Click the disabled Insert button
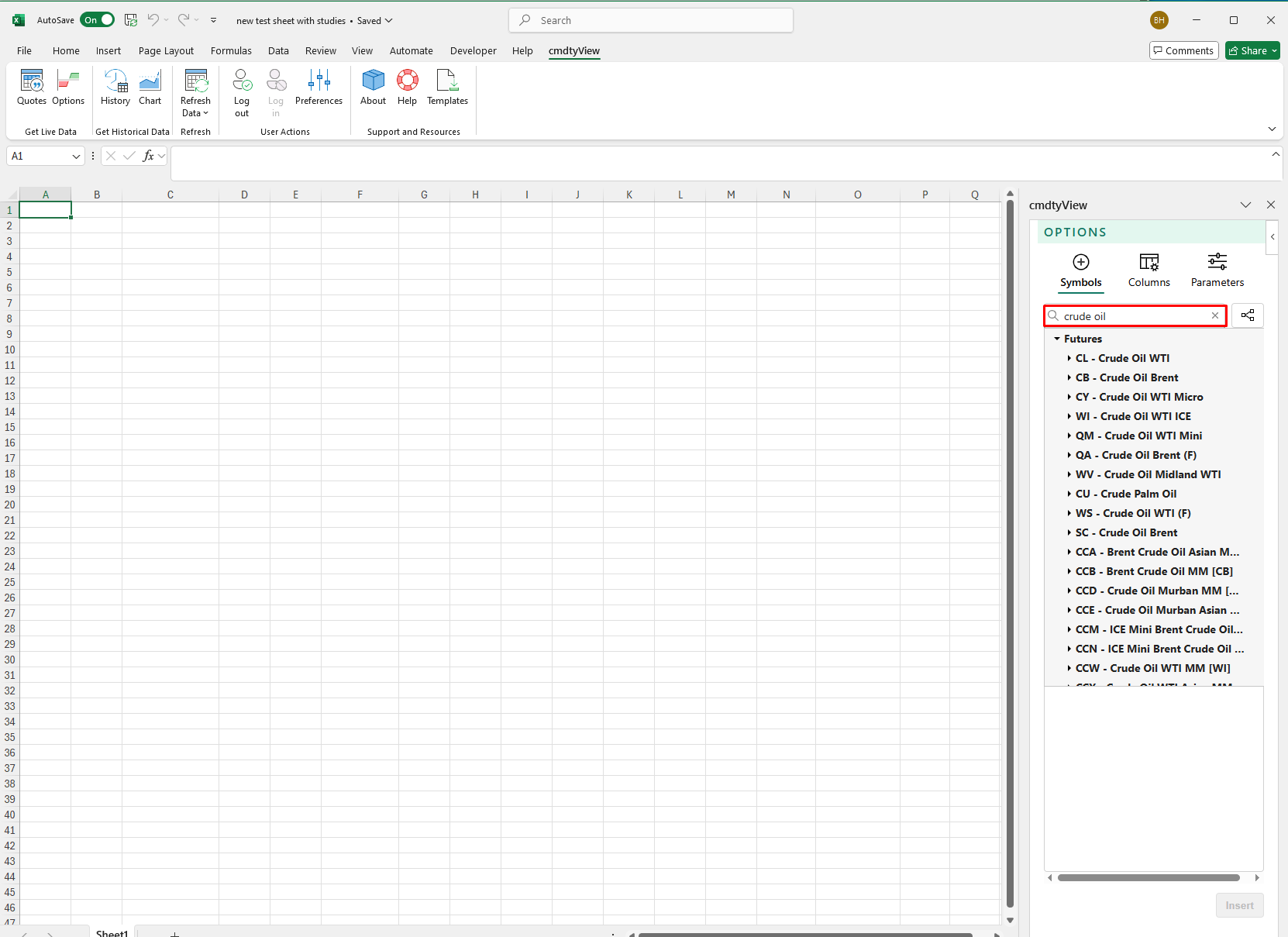Image resolution: width=1288 pixels, height=937 pixels. (1239, 905)
